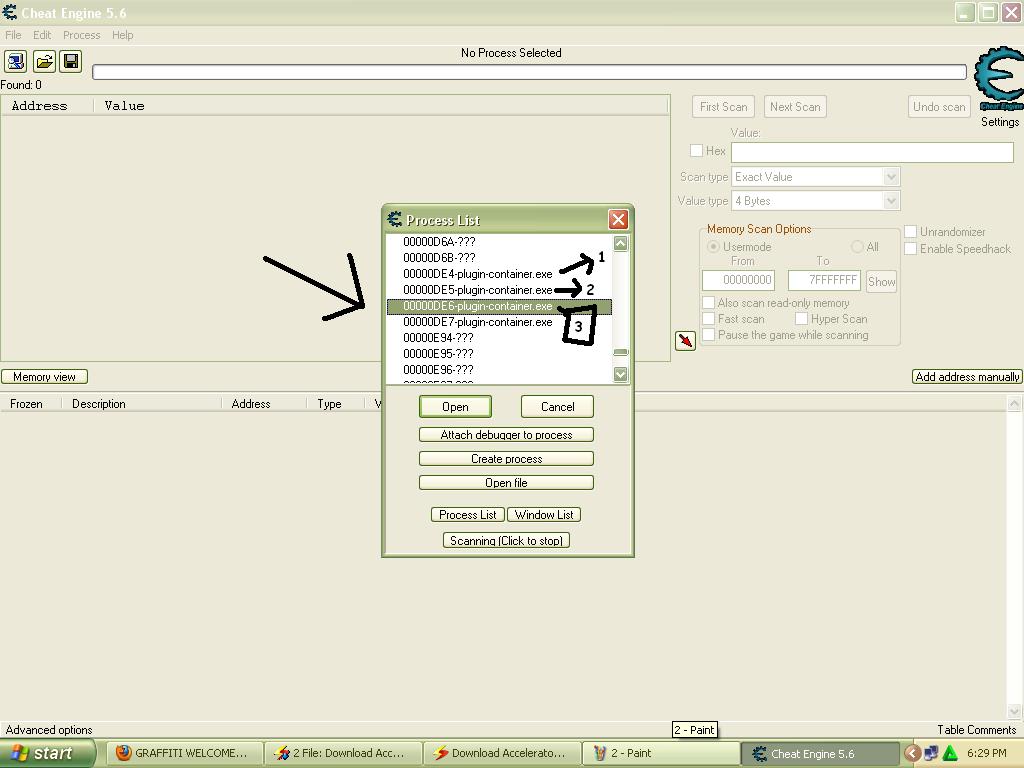Enable the Speedhack checkbox
The height and width of the screenshot is (768, 1024).
(x=910, y=249)
